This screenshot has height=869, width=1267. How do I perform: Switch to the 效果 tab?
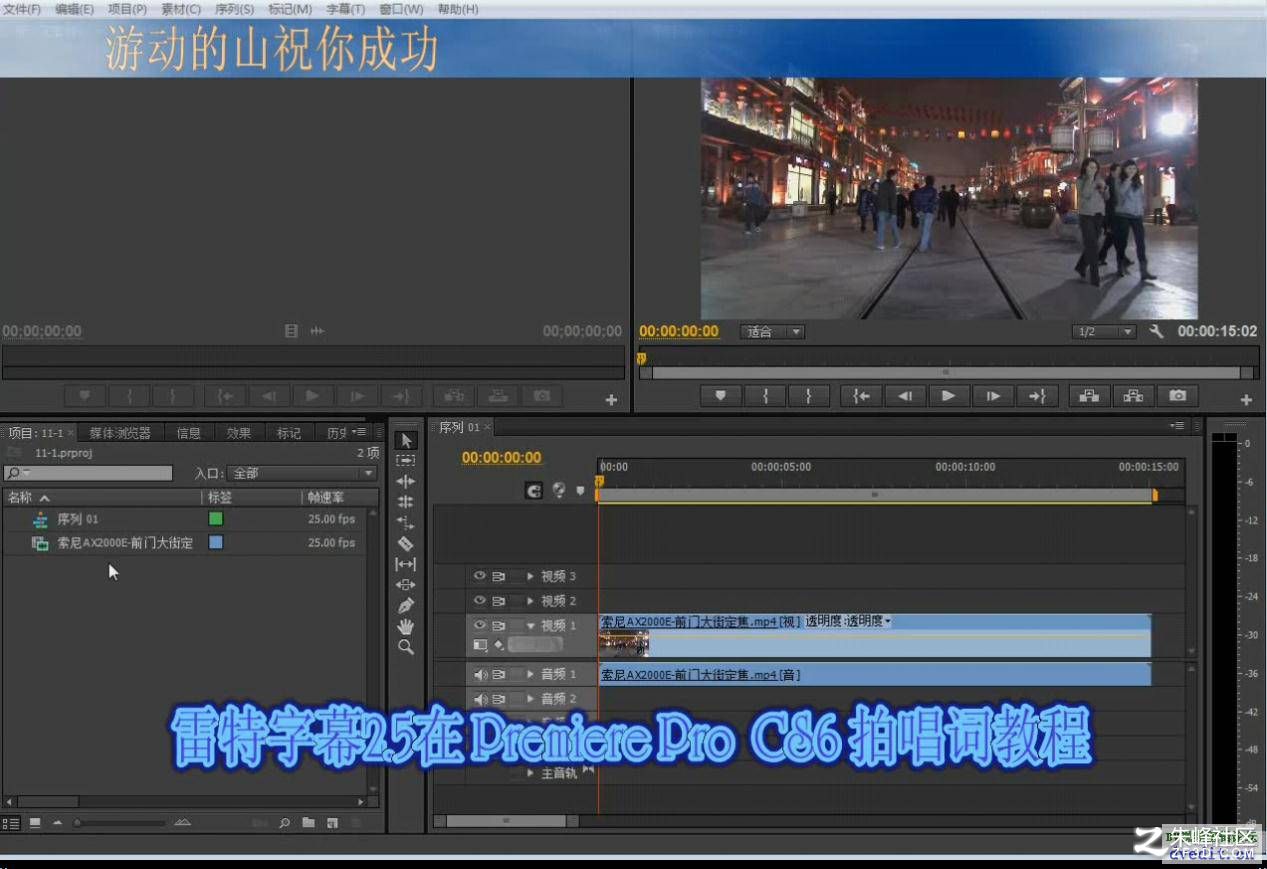click(x=239, y=433)
